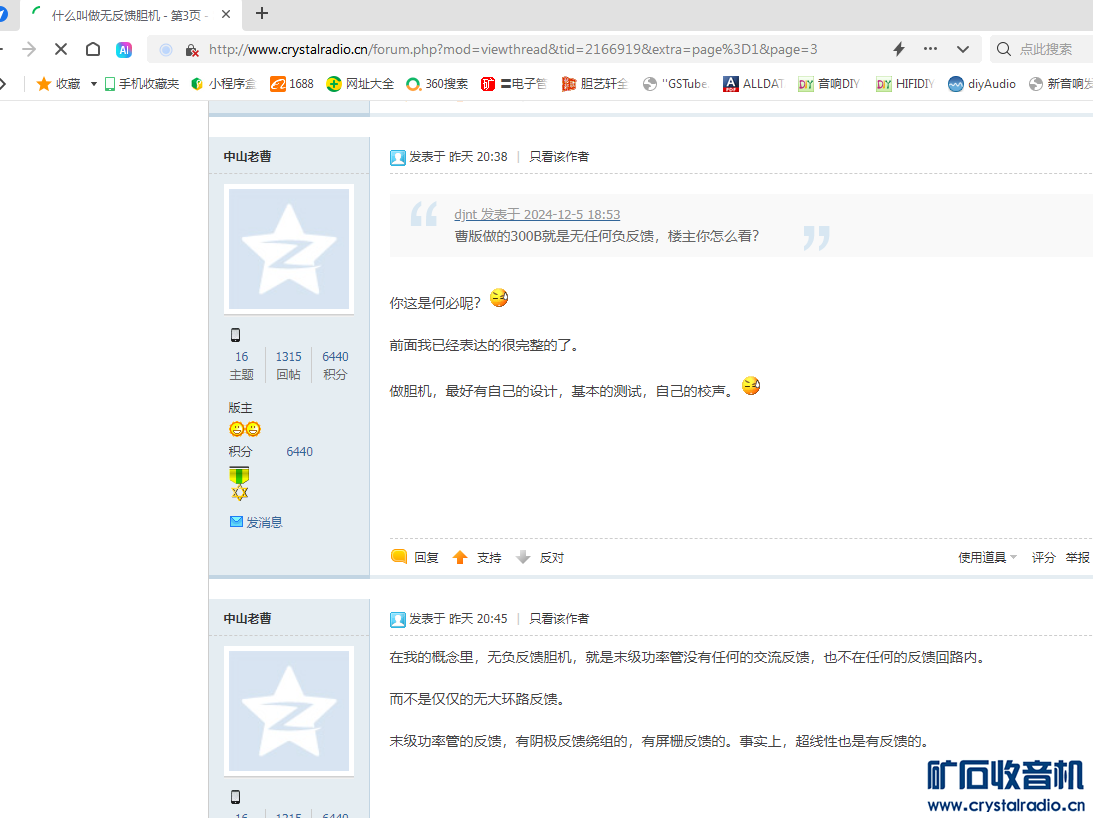This screenshot has width=1093, height=818.
Task: Click the phone icon under second avatar
Action: (x=236, y=796)
